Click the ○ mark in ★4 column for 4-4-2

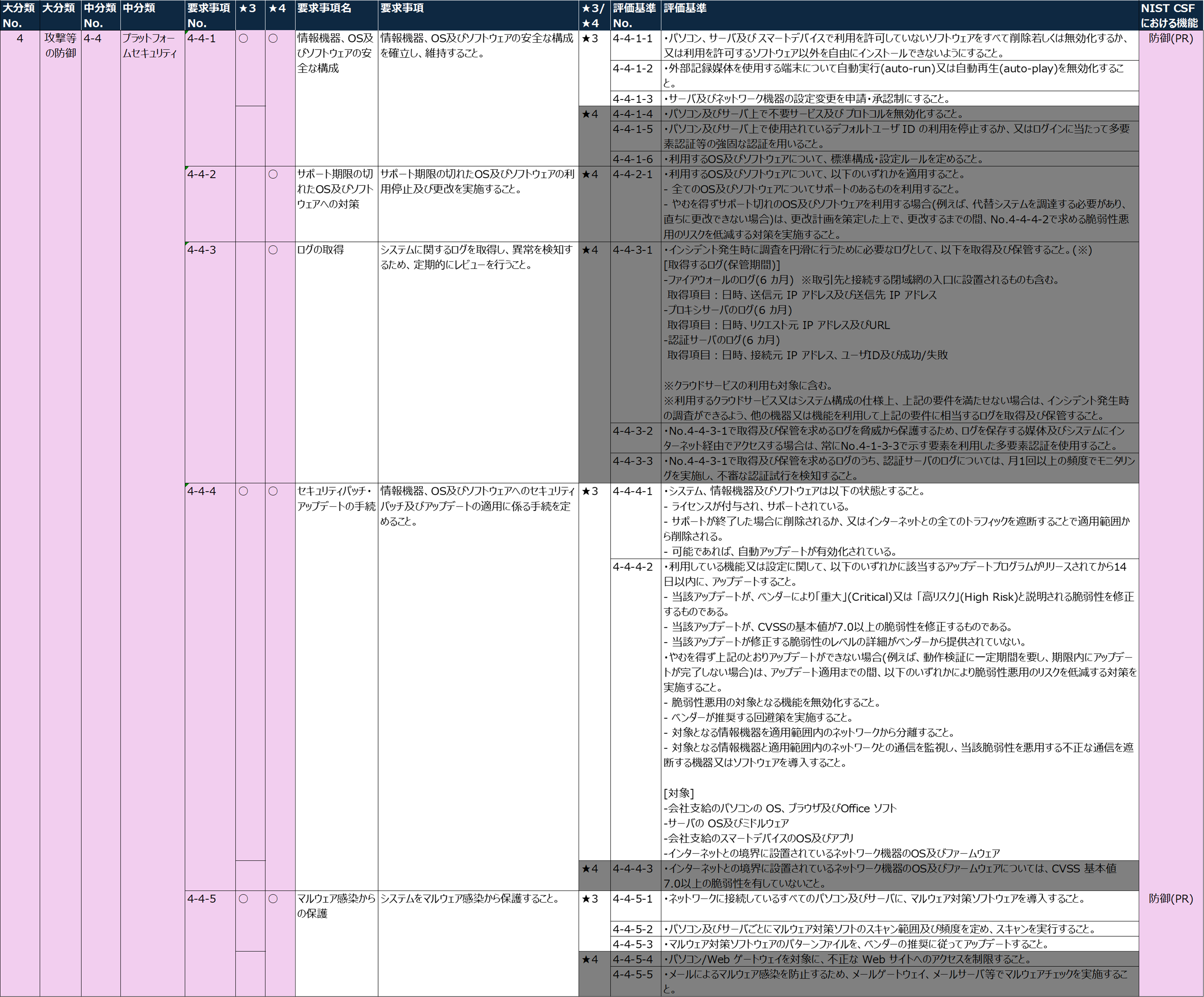point(274,174)
